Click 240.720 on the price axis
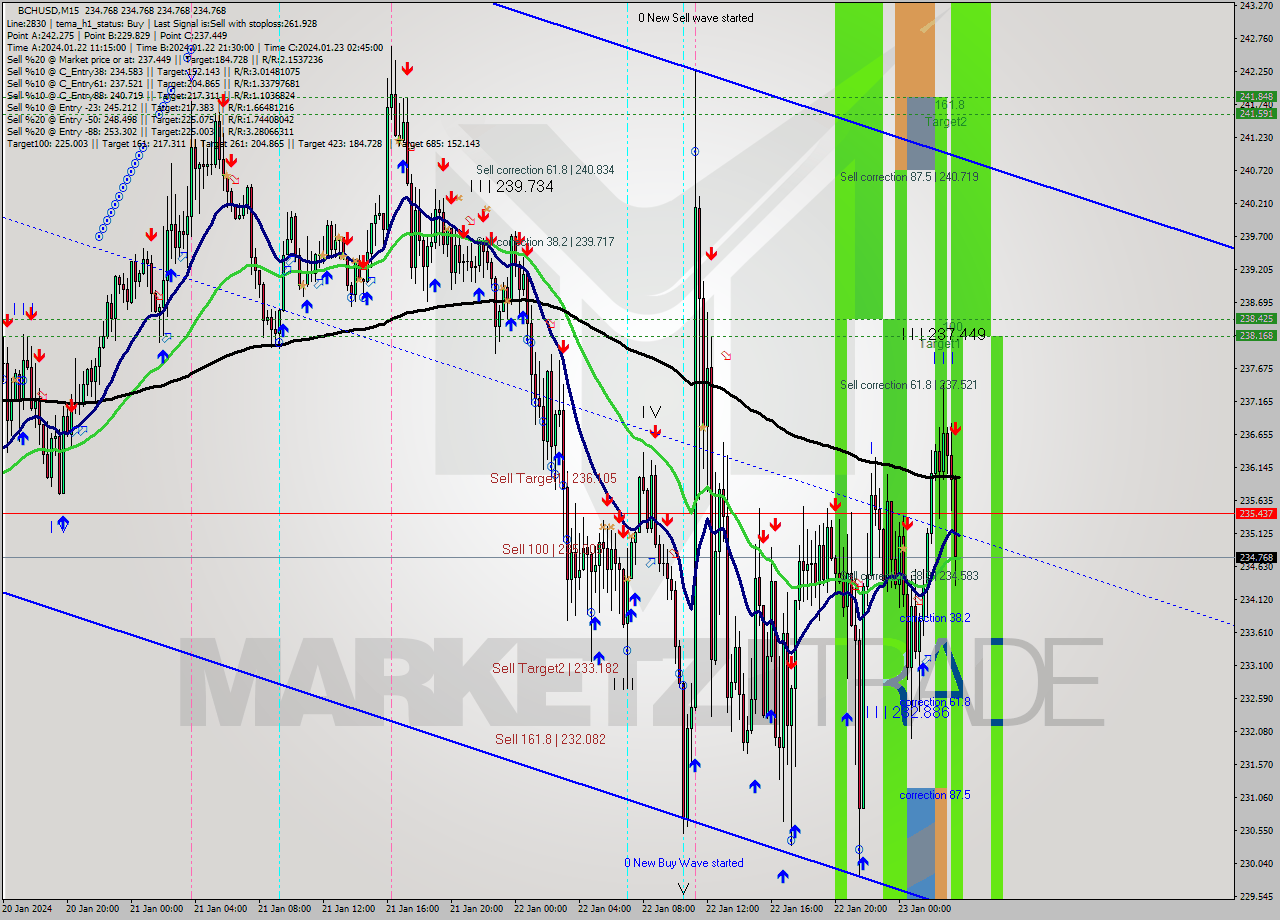1280x920 pixels. [1255, 171]
